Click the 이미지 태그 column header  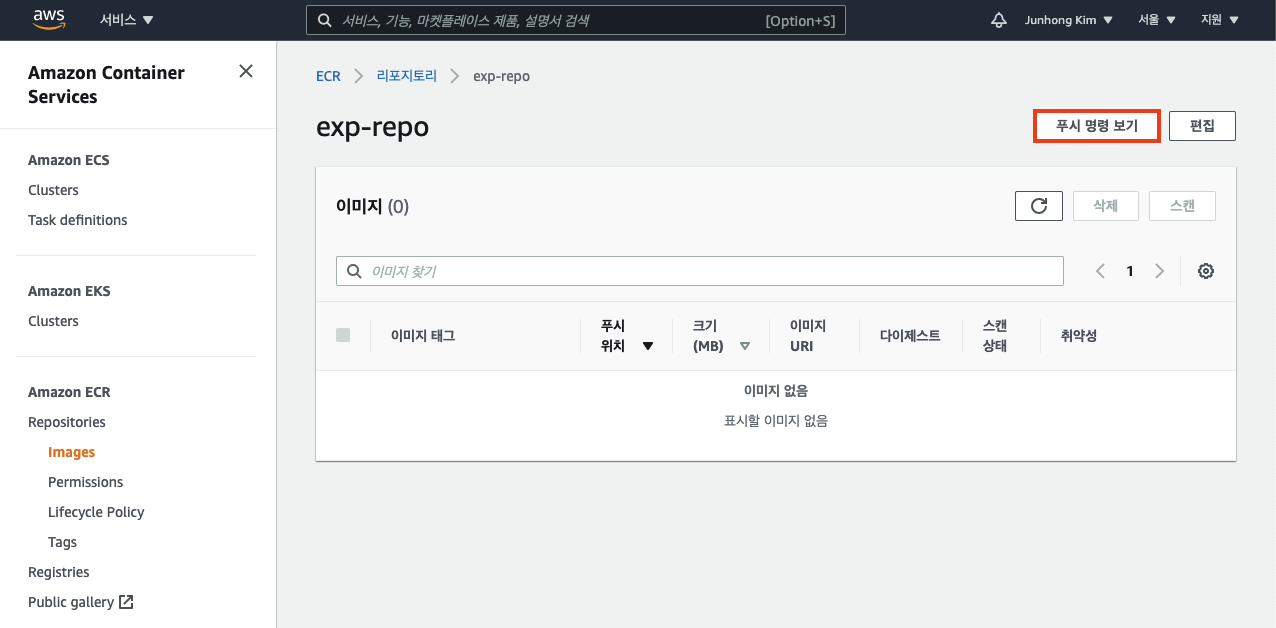coord(423,336)
